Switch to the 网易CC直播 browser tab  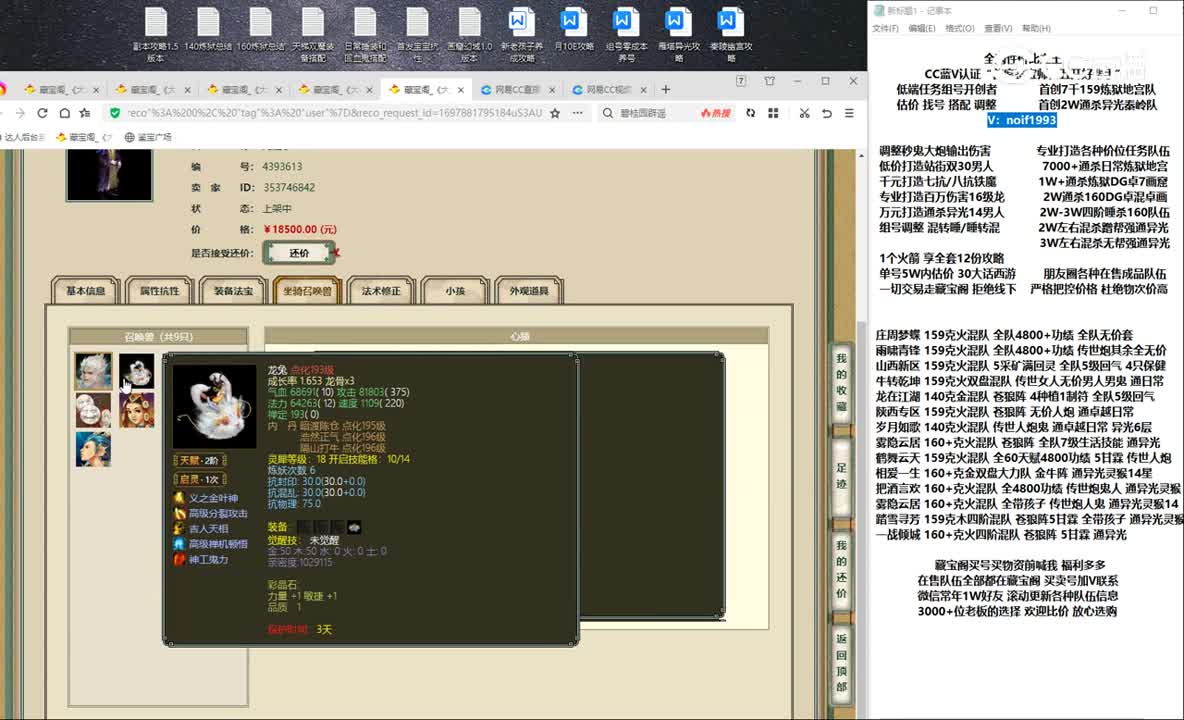tap(518, 89)
